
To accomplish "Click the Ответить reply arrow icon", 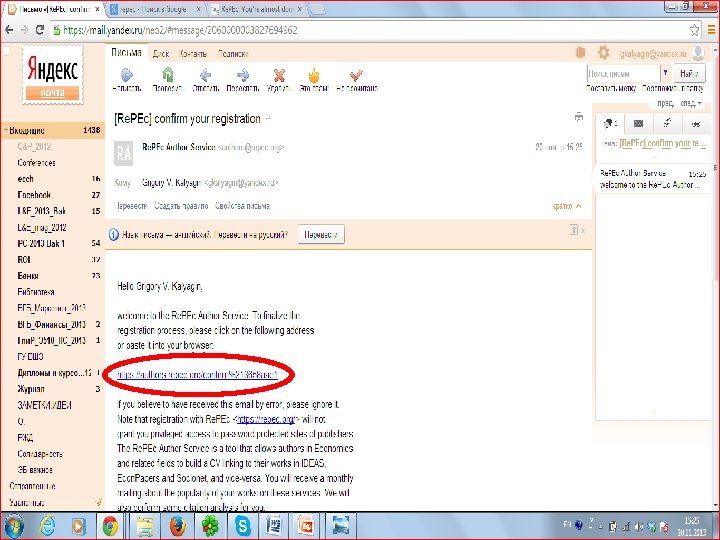I will tap(205, 74).
